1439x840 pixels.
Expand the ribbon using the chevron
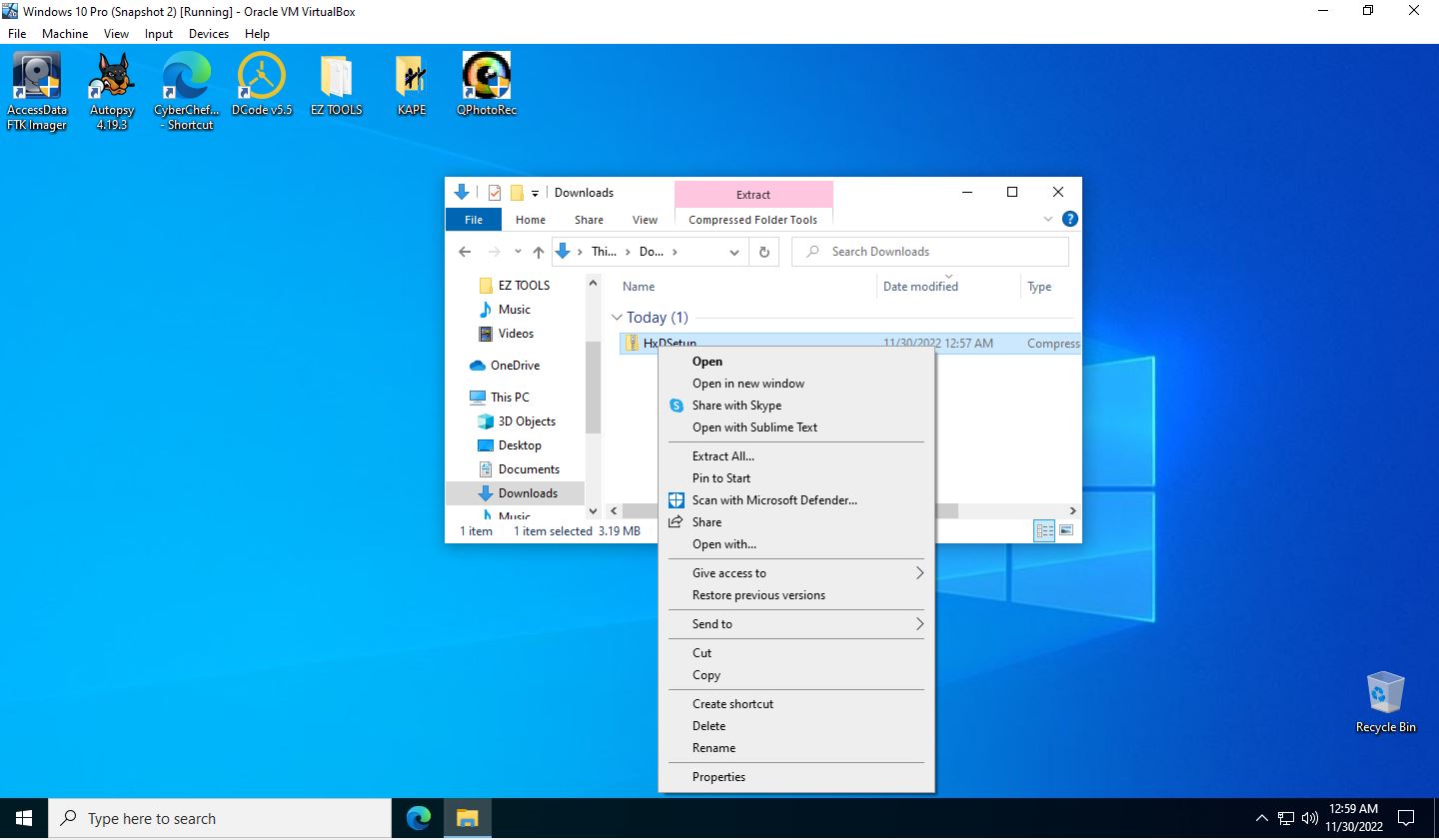(x=1048, y=219)
